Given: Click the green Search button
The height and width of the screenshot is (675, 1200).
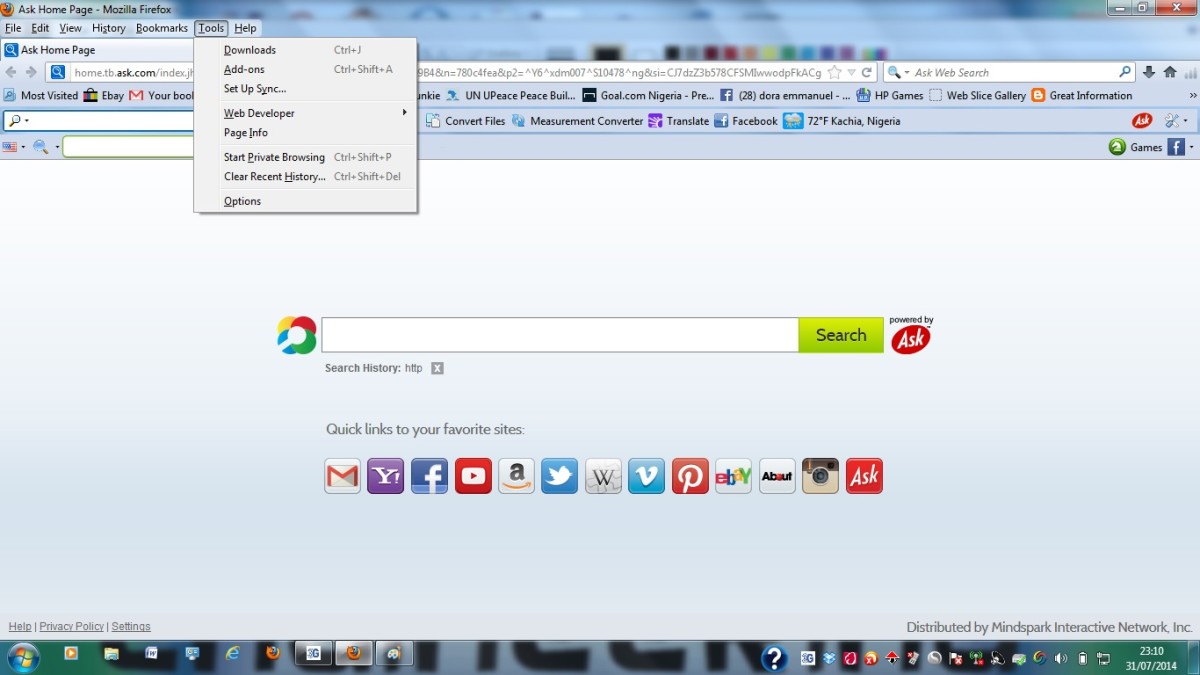Looking at the screenshot, I should click(x=840, y=334).
